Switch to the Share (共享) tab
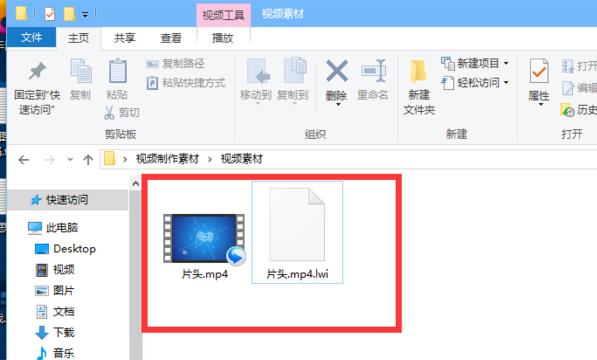Image resolution: width=597 pixels, height=360 pixels. tap(125, 38)
